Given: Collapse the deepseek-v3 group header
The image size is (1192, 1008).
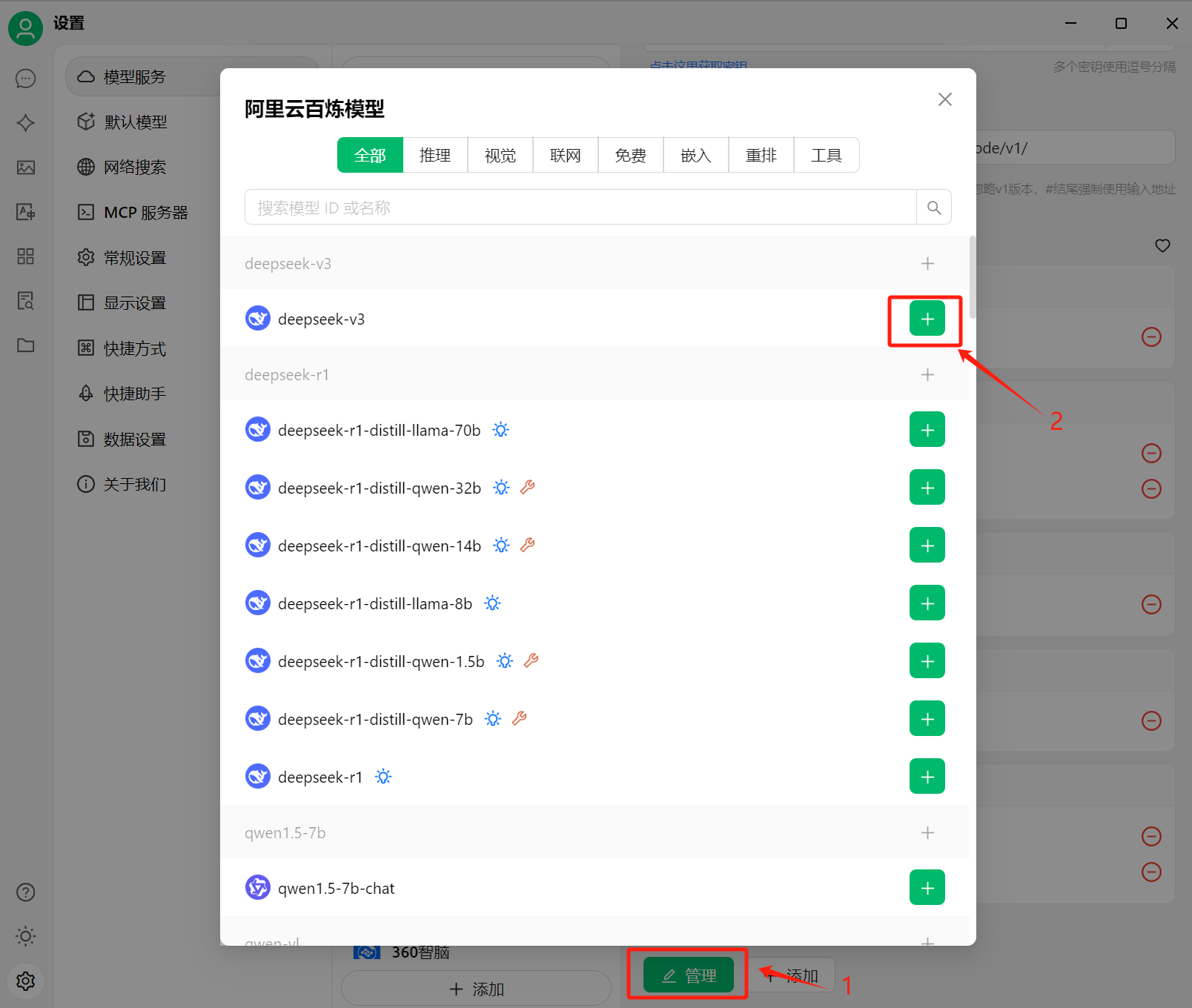Looking at the screenshot, I should (595, 264).
